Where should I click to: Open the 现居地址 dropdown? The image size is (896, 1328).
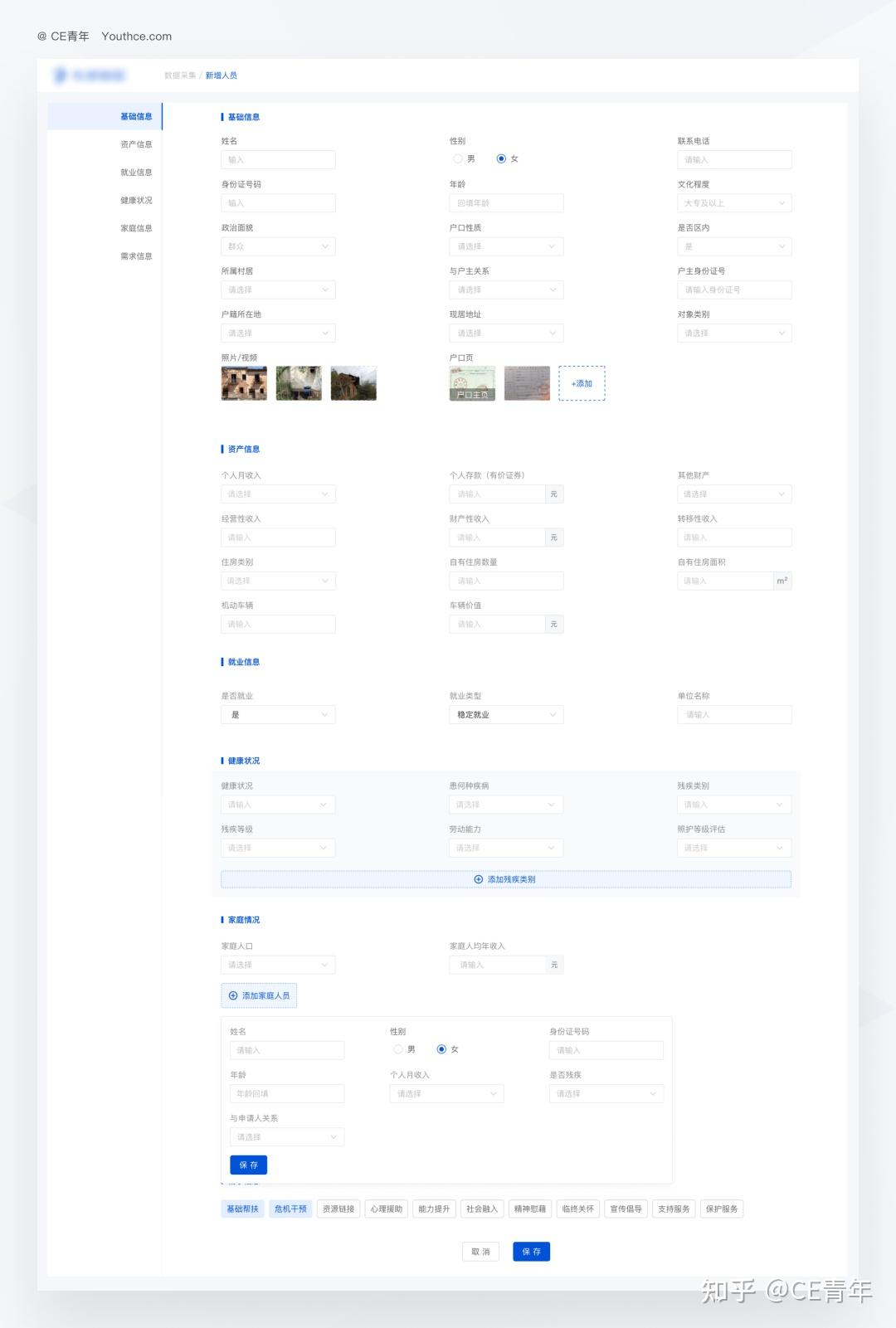(506, 333)
